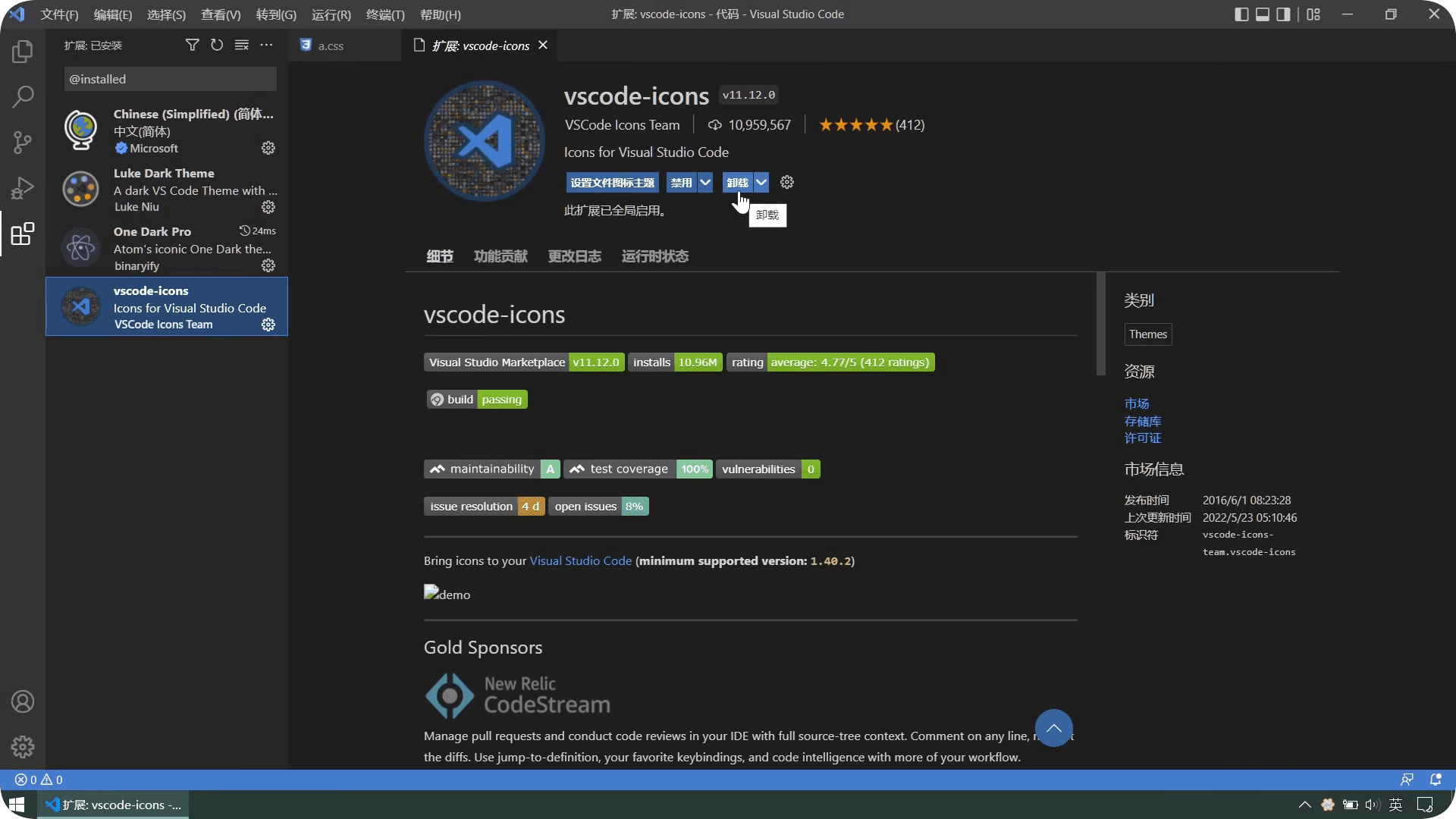The image size is (1456, 819).
Task: Open Accounts icon in activity bar
Action: [23, 701]
